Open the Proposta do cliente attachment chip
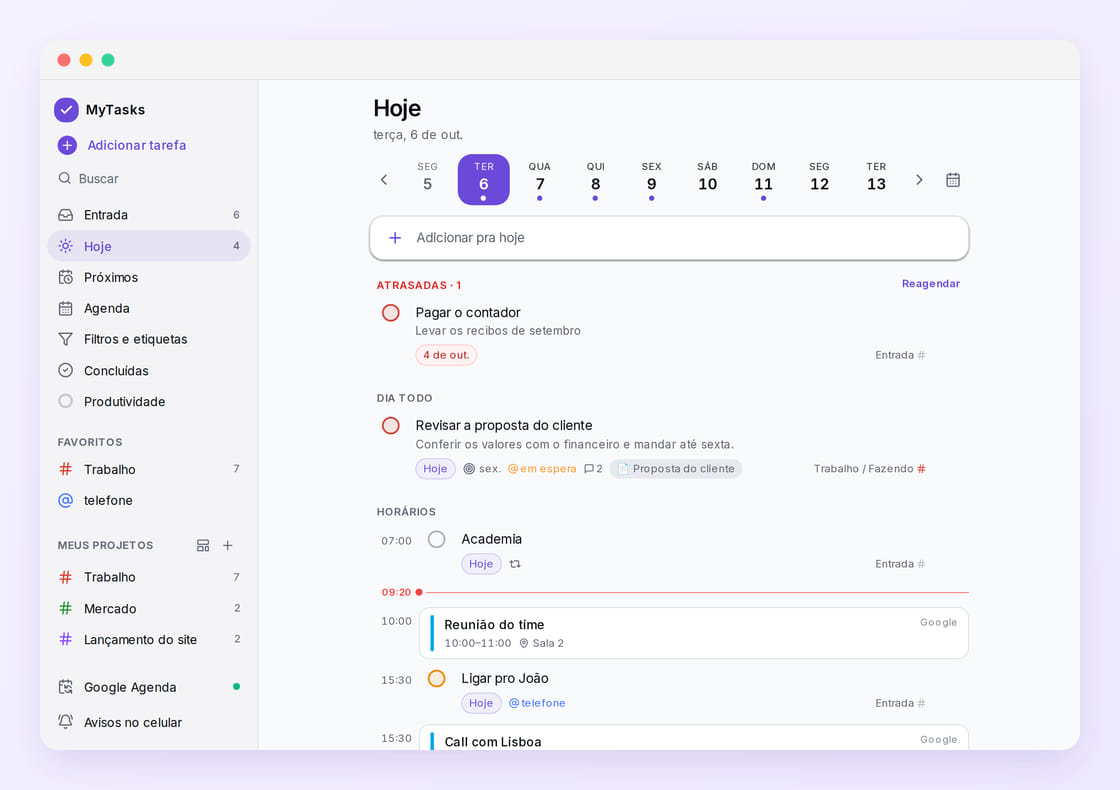The image size is (1120, 790). [x=676, y=469]
